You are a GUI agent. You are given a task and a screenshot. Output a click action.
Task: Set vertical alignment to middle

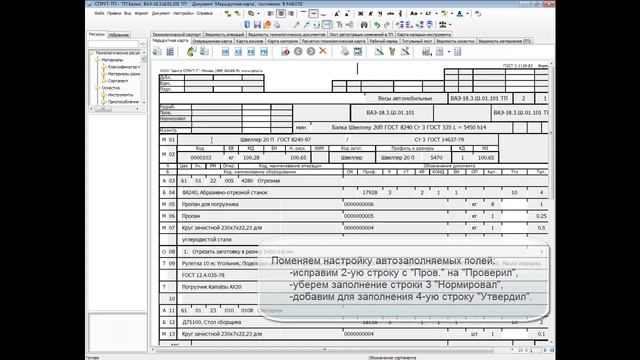click(x=313, y=13)
